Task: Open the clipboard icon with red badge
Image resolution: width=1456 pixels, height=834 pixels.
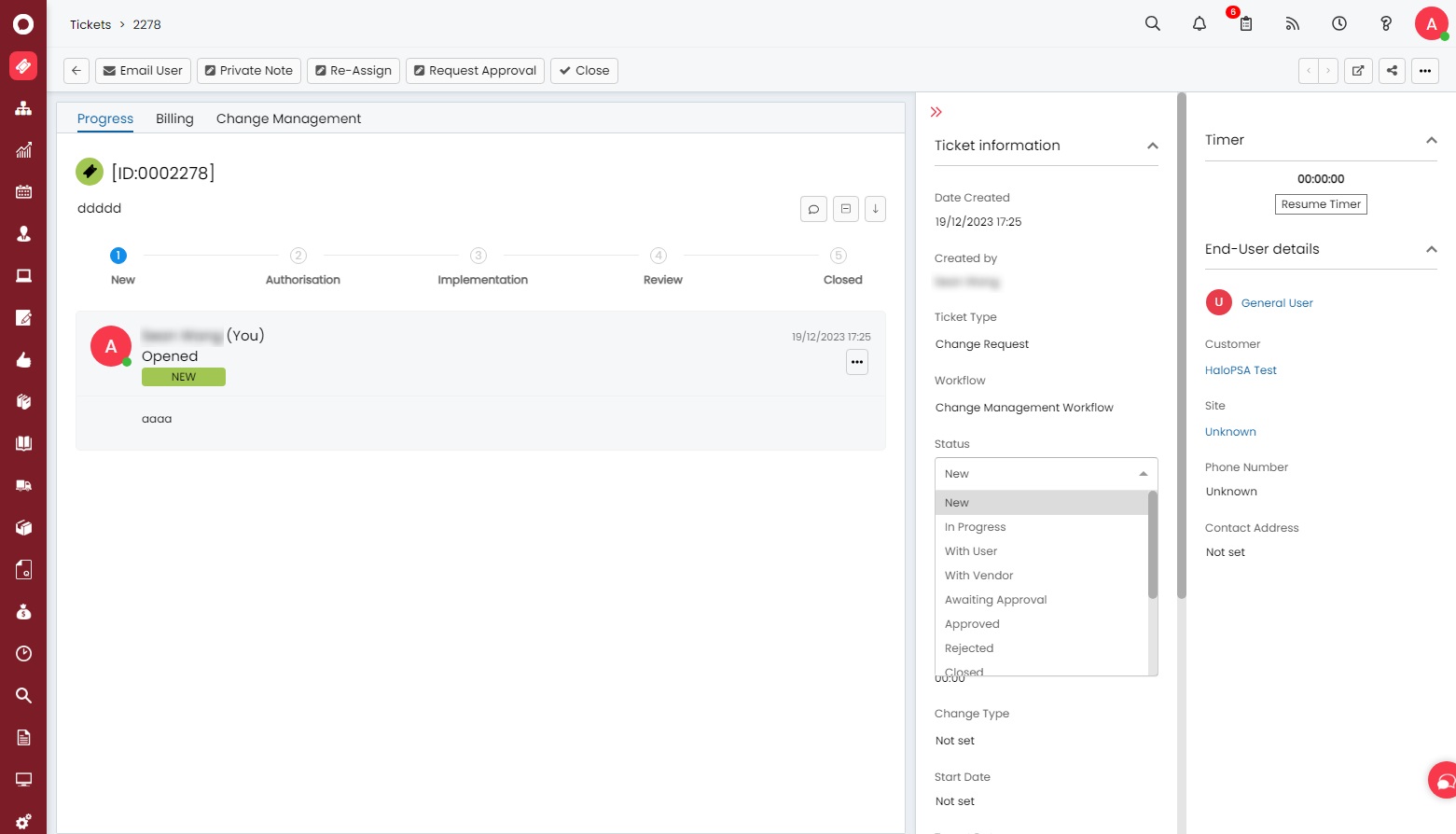Action: [1245, 24]
